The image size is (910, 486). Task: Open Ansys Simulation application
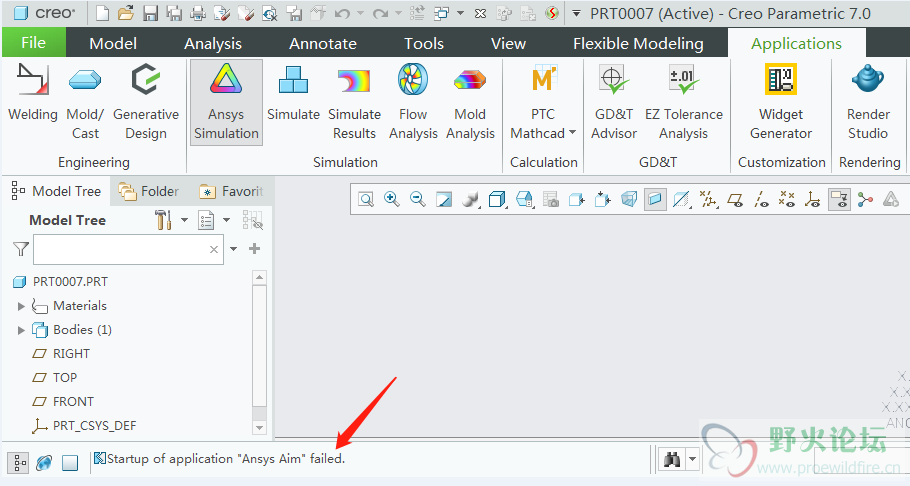point(226,102)
